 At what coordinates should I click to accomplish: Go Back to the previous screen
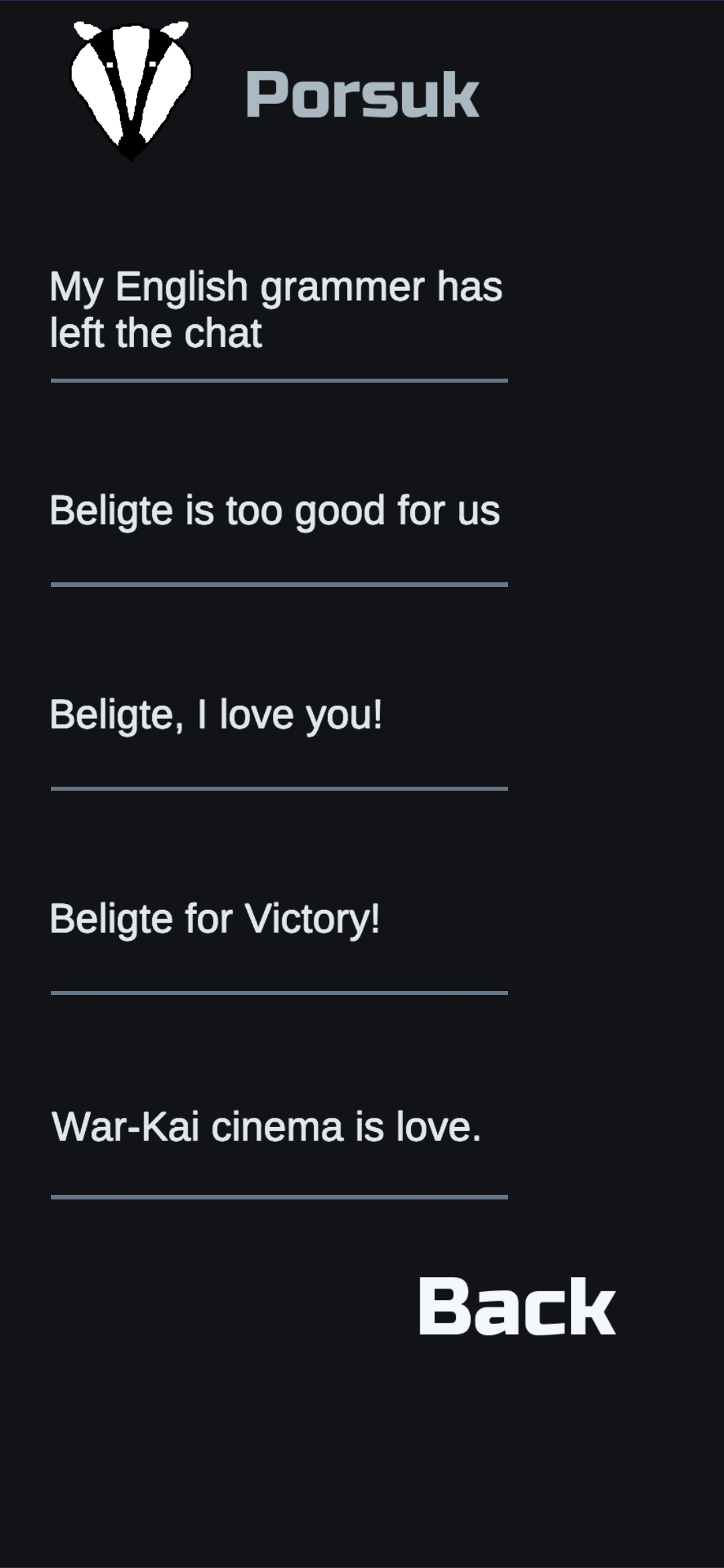coord(517,1306)
